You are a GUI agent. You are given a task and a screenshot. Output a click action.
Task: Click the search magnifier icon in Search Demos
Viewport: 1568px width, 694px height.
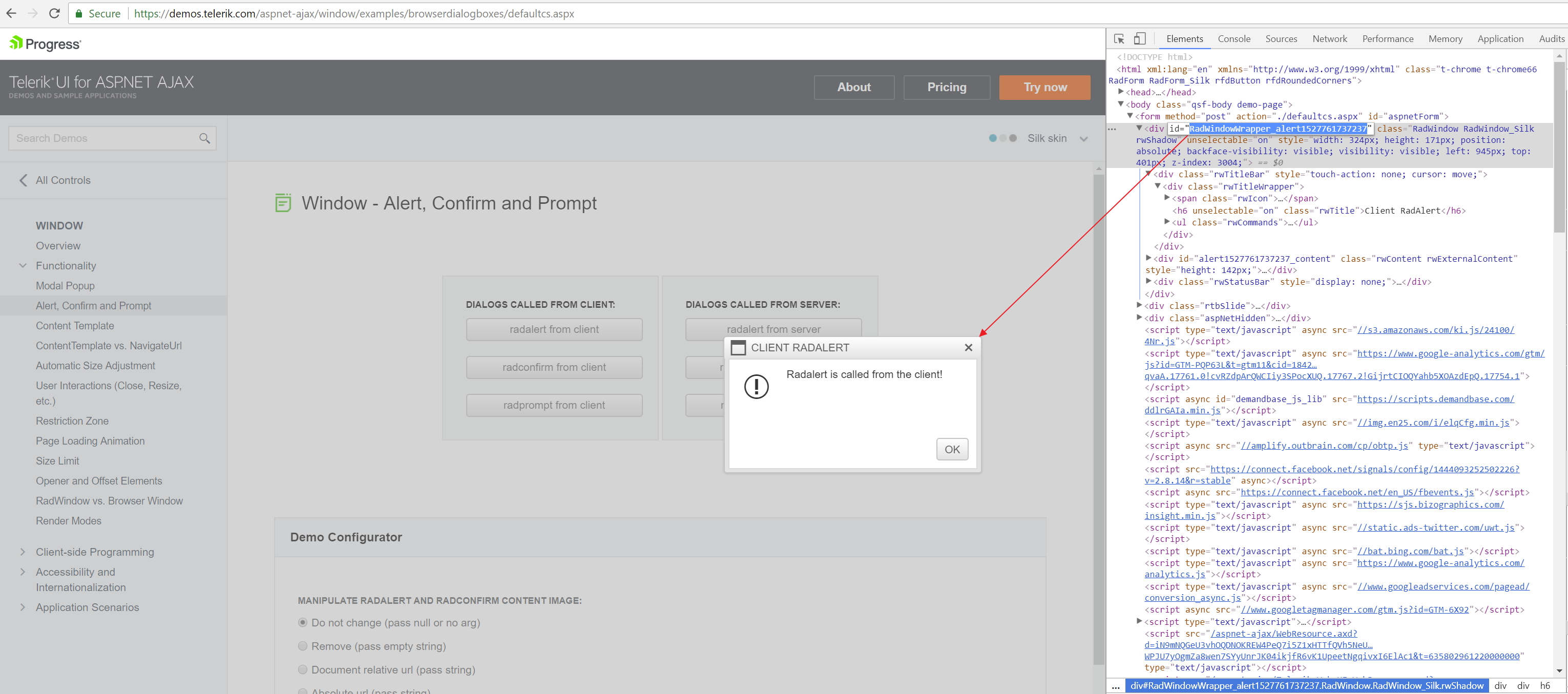204,139
